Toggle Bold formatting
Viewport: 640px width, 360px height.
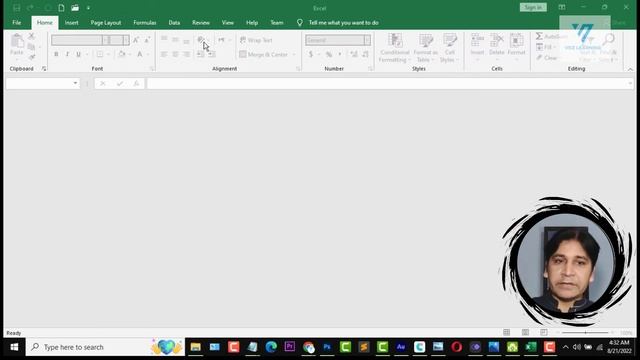point(56,54)
